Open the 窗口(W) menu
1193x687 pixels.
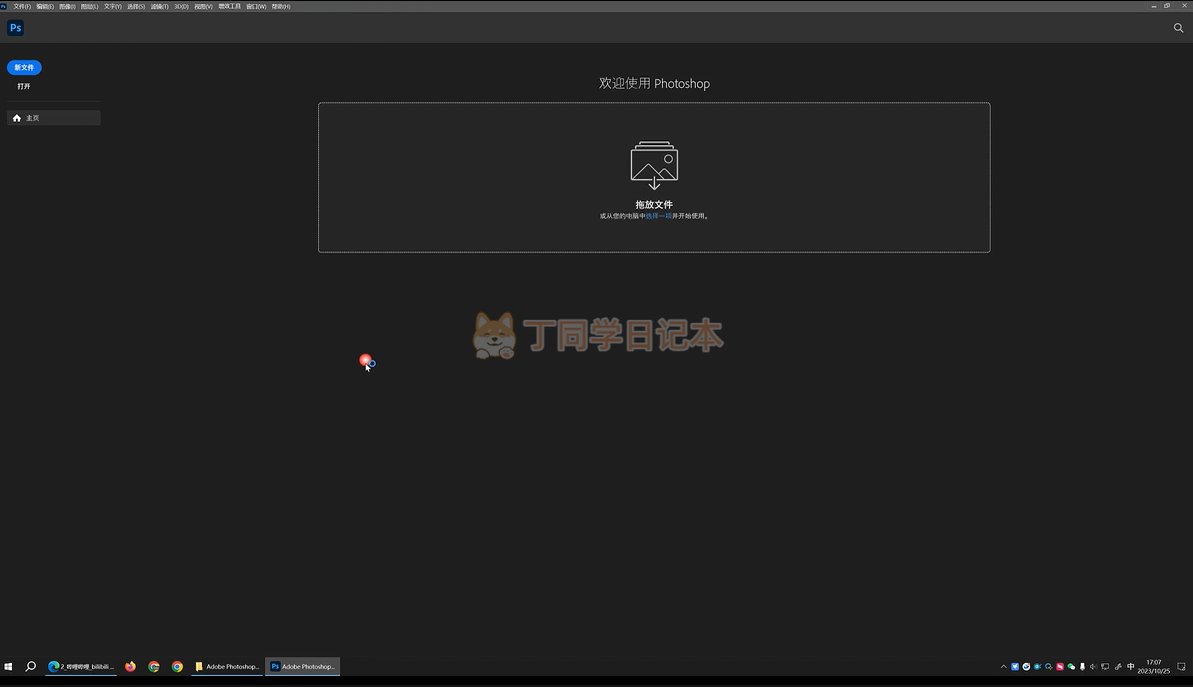pos(256,6)
